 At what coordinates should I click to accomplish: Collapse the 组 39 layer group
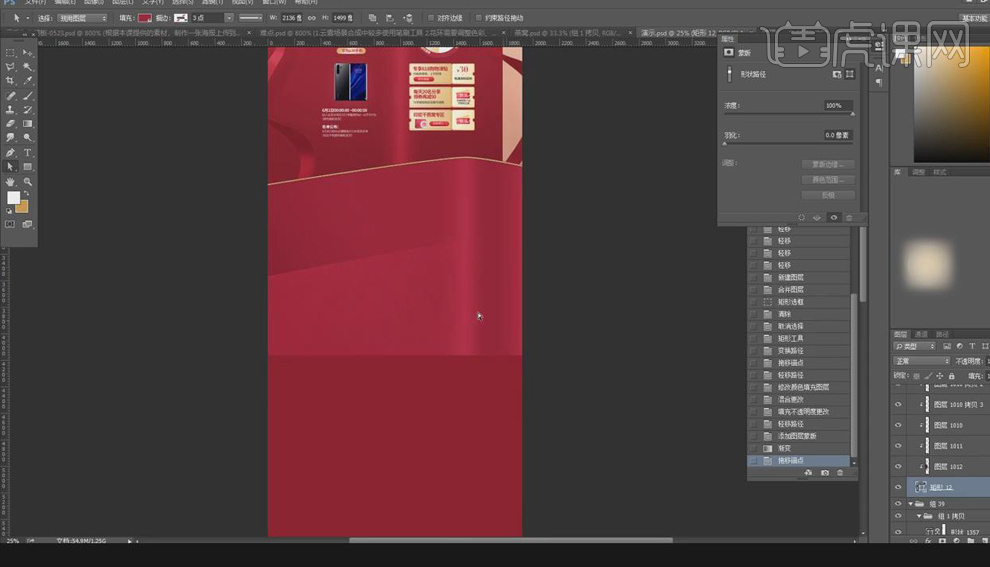910,504
